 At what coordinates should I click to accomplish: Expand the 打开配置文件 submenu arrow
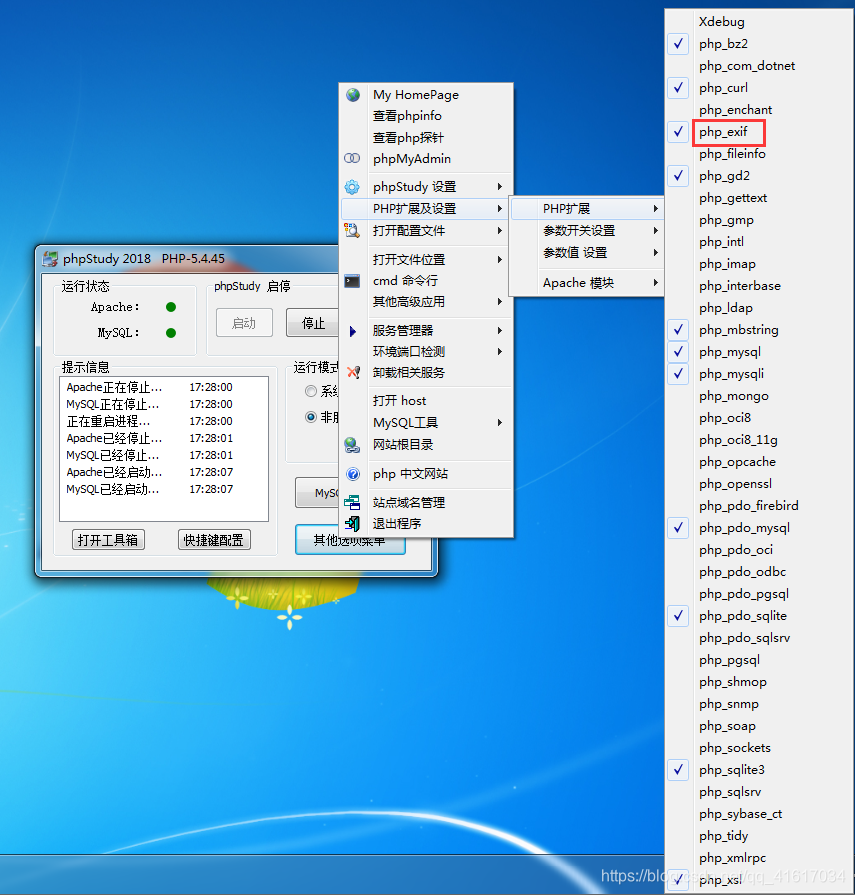point(499,231)
